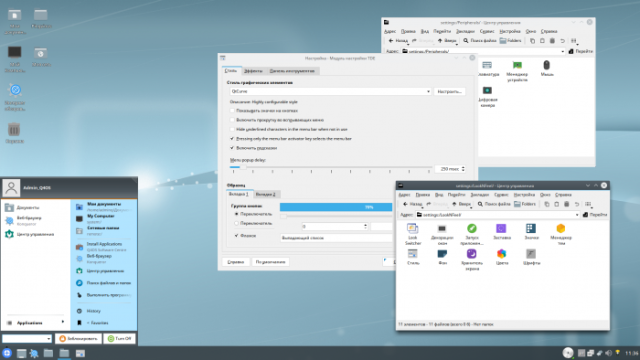Open the Цифровая камера icon

click(487, 96)
